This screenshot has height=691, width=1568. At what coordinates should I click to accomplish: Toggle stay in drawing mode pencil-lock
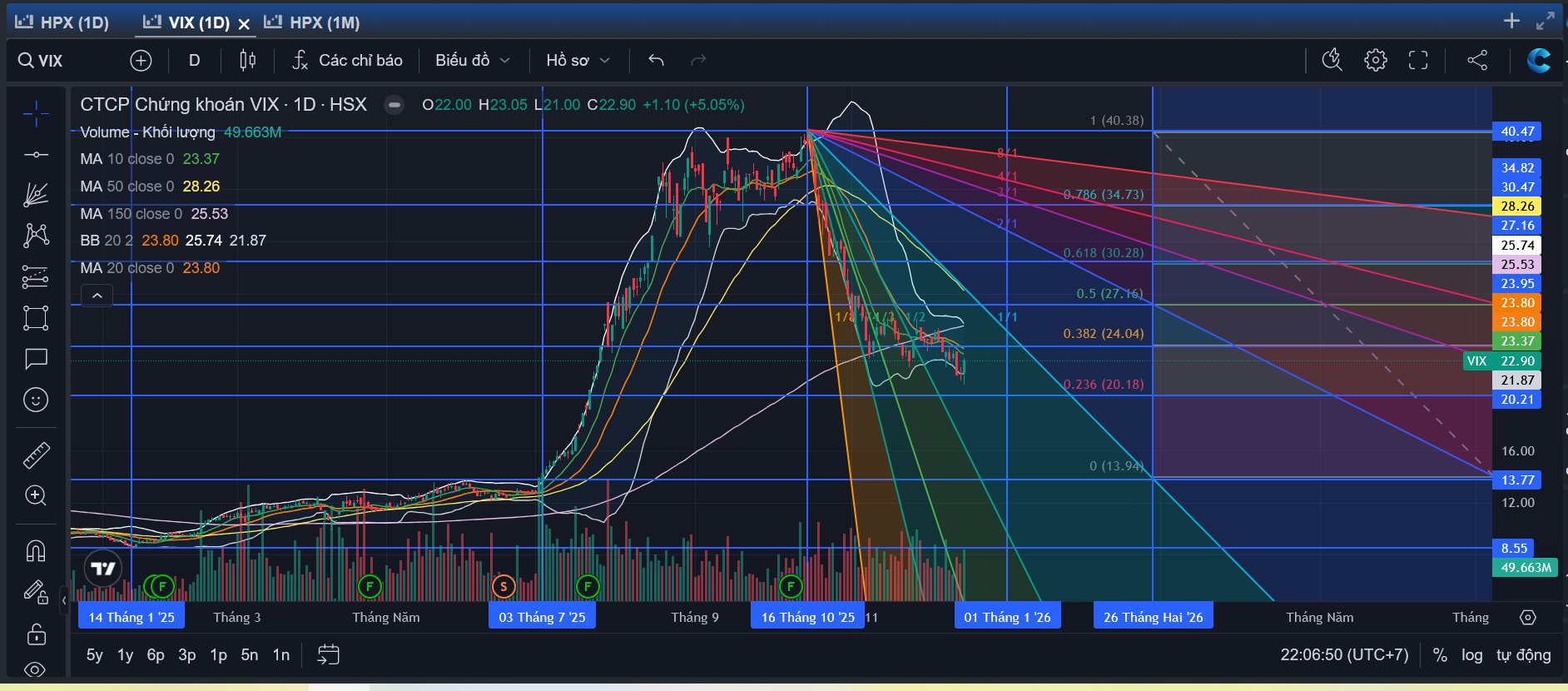click(x=36, y=592)
